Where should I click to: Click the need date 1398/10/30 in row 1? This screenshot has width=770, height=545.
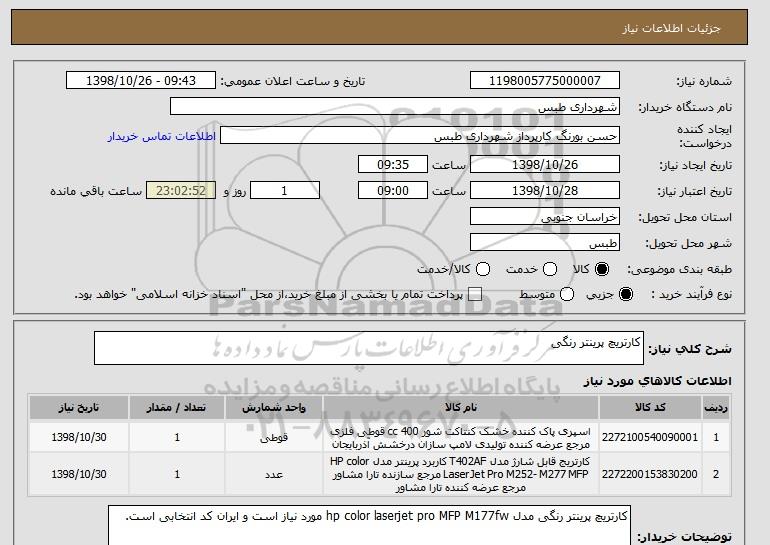[x=79, y=437]
